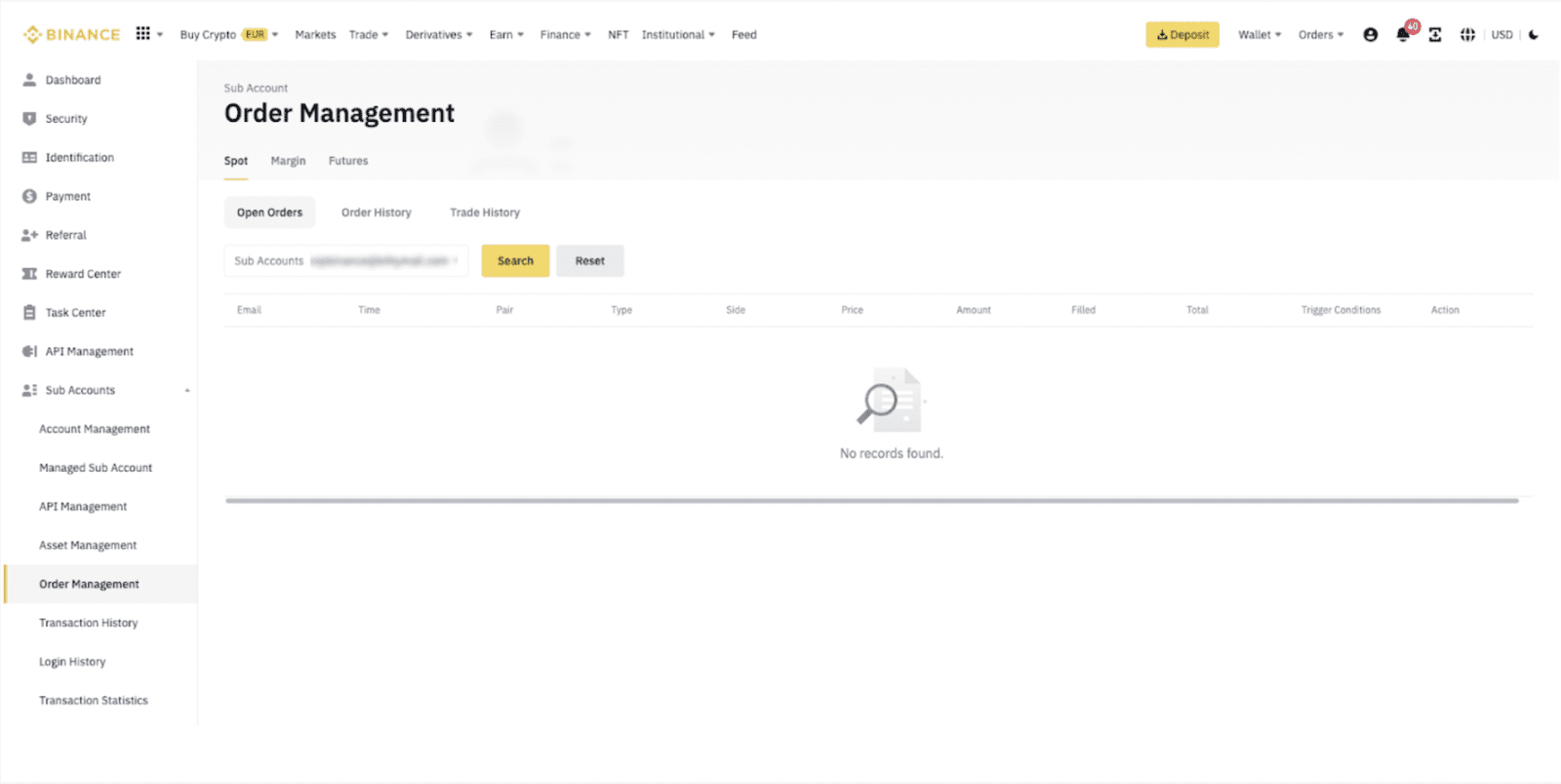Click the horizontal scrollbar below the table
Viewport: 1561px width, 784px height.
tap(871, 501)
